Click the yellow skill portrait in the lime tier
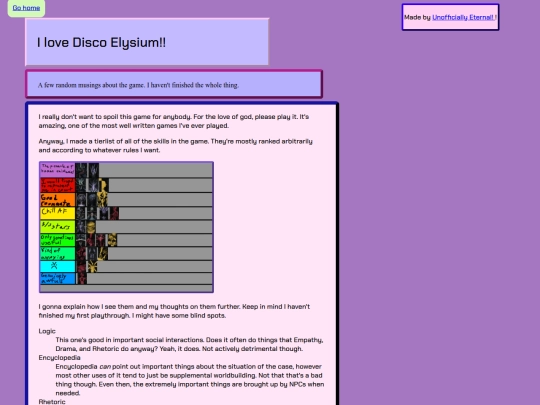This screenshot has height=405, width=540. click(x=91, y=227)
